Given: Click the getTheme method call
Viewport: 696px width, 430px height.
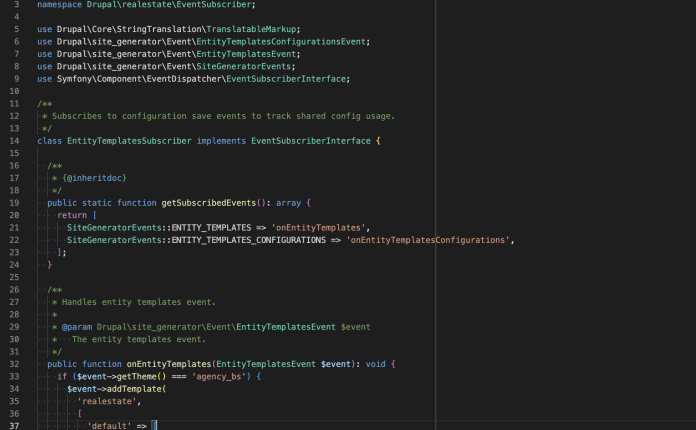Looking at the screenshot, I should pos(133,376).
